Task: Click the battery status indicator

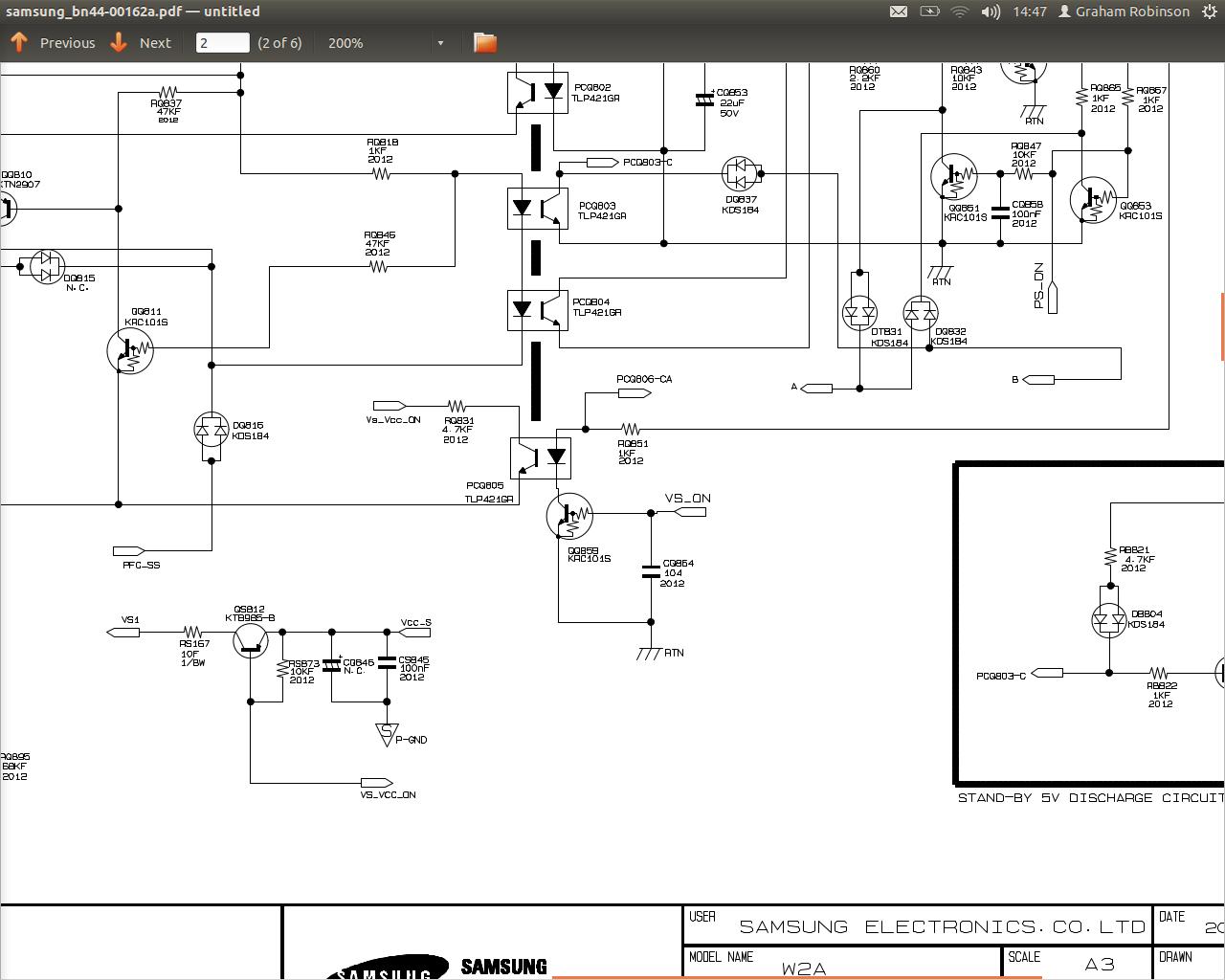Action: click(x=929, y=11)
